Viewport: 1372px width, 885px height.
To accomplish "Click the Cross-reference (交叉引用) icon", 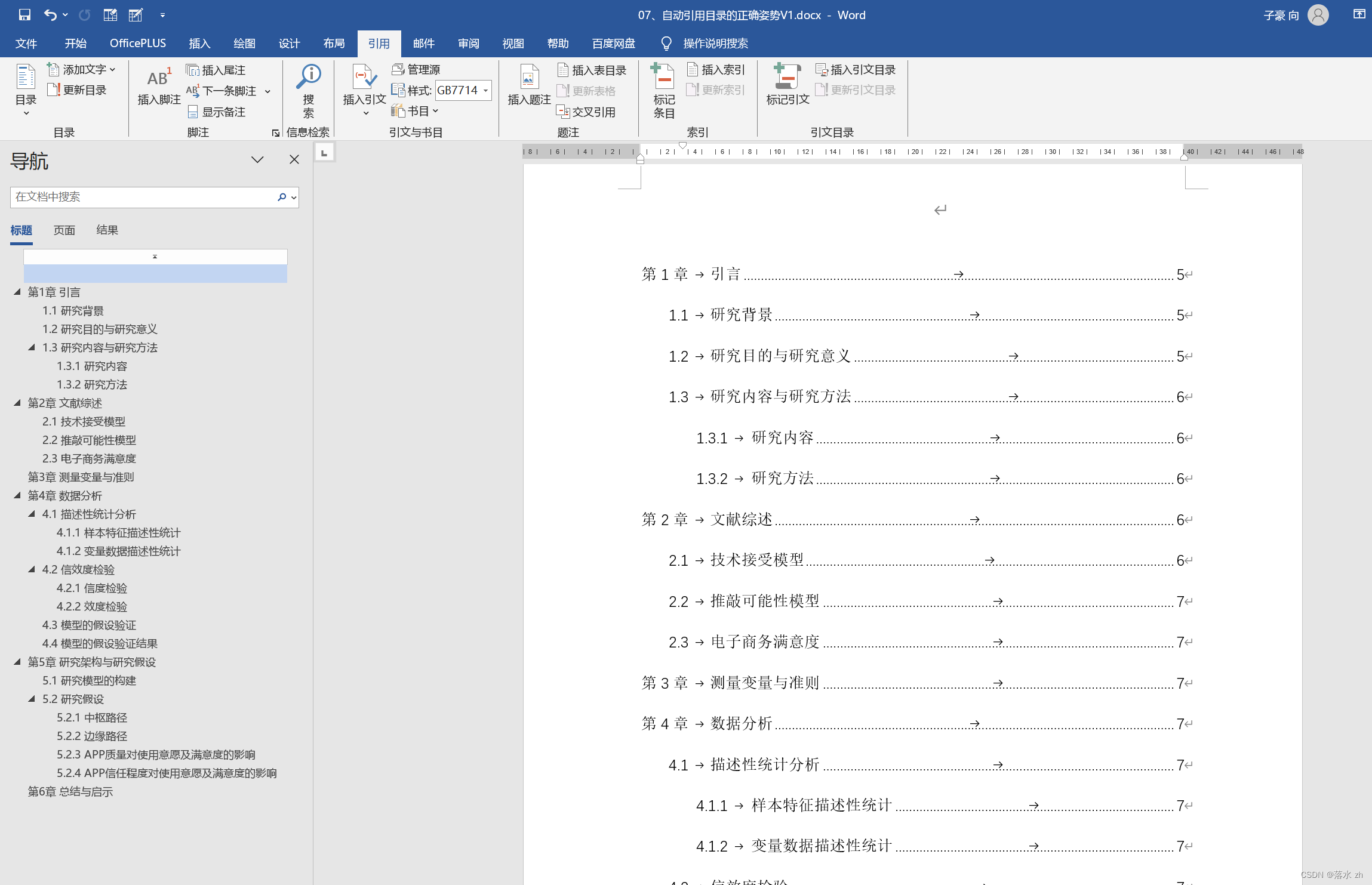I will 562,112.
